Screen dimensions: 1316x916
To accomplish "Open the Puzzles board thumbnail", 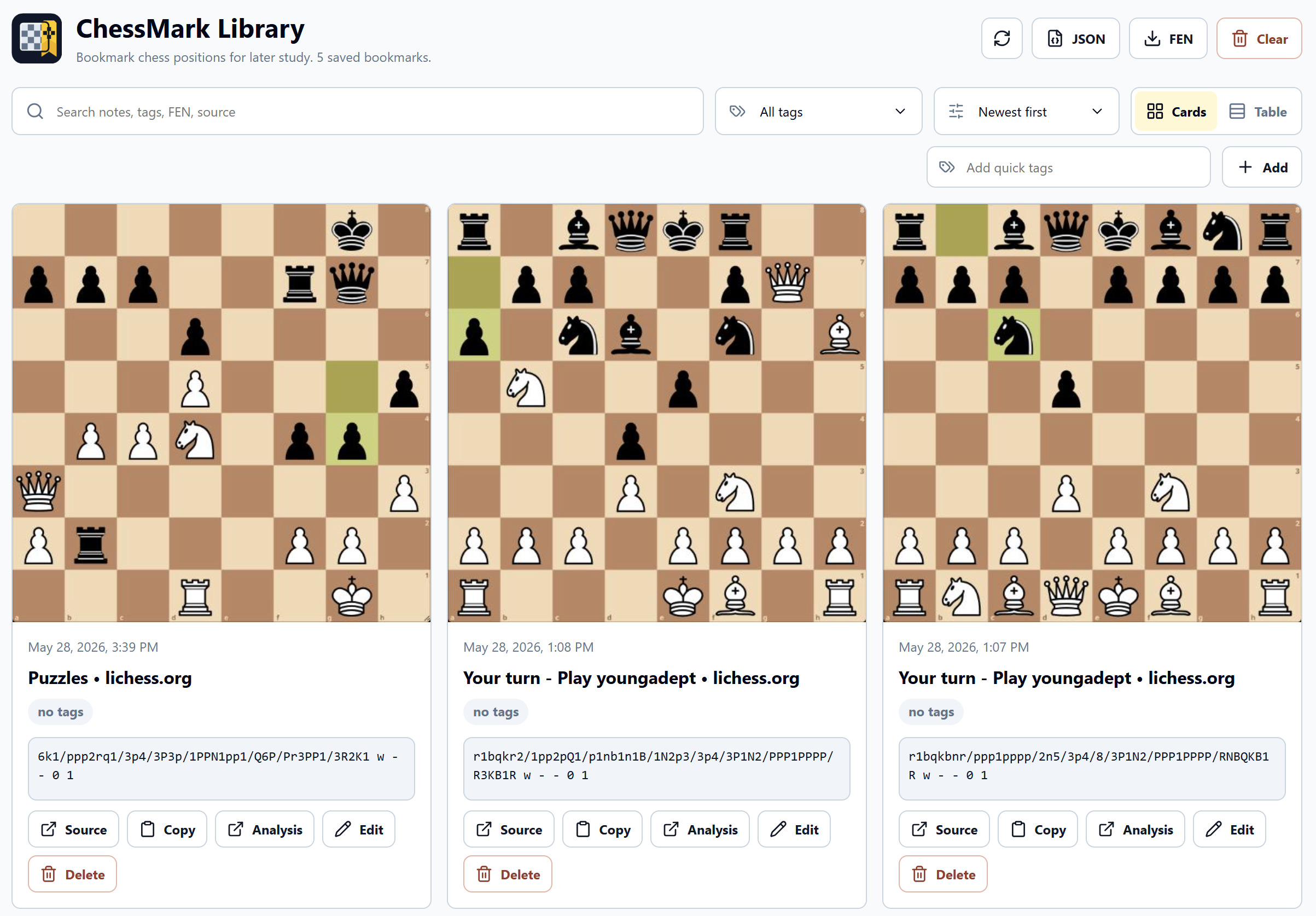I will pos(221,413).
